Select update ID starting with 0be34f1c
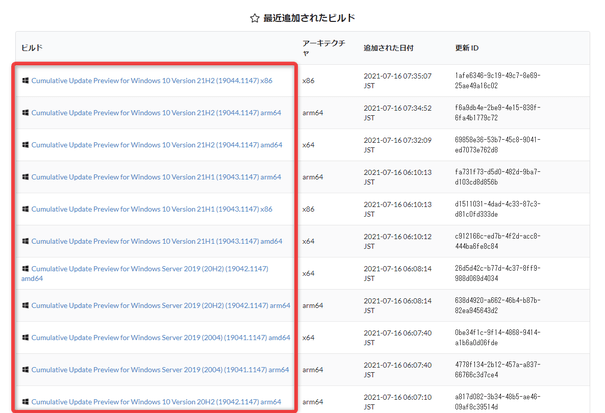The image size is (605, 413). (497, 337)
